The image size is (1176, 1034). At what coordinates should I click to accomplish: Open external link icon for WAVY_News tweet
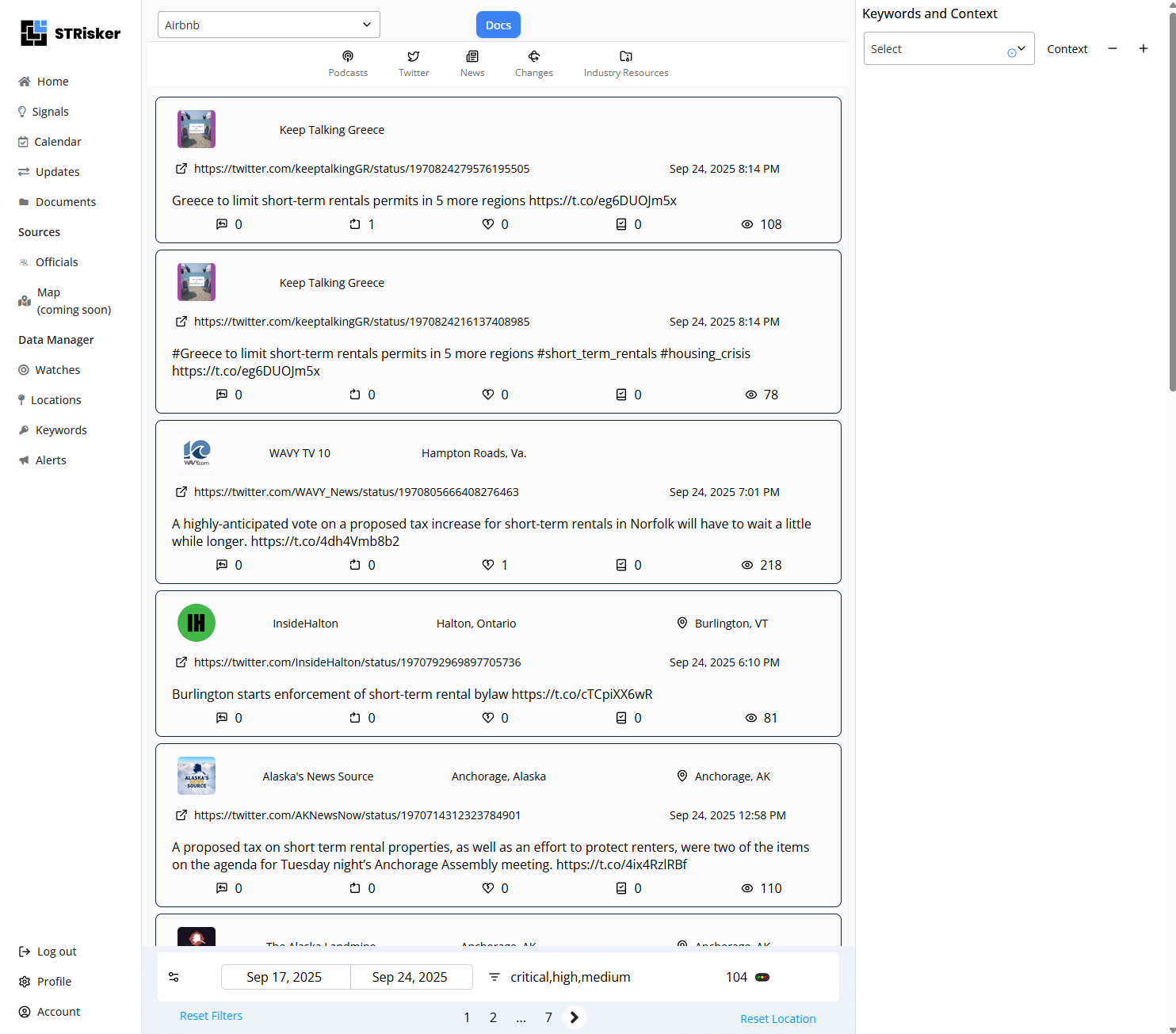click(x=181, y=492)
